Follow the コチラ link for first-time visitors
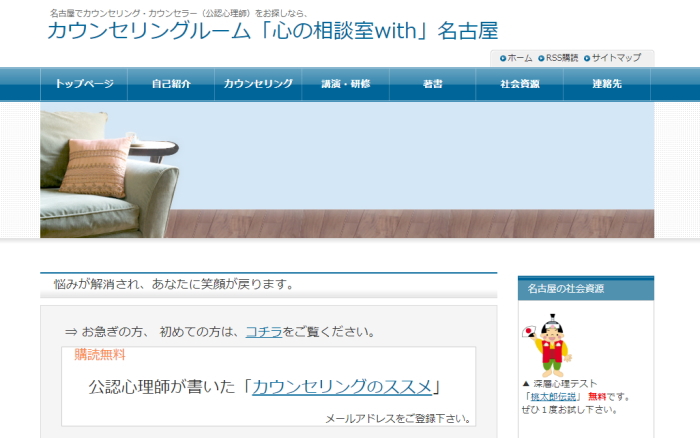The image size is (700, 438). [264, 332]
